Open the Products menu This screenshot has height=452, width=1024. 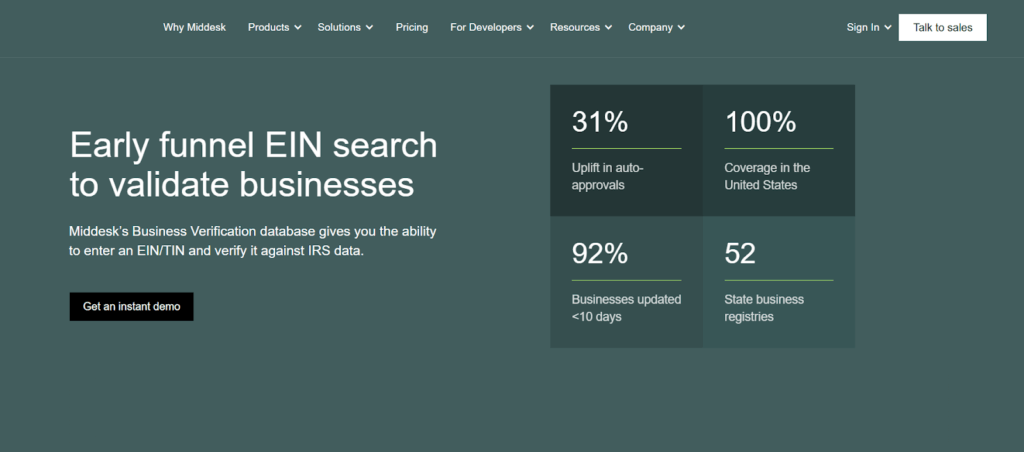268,27
